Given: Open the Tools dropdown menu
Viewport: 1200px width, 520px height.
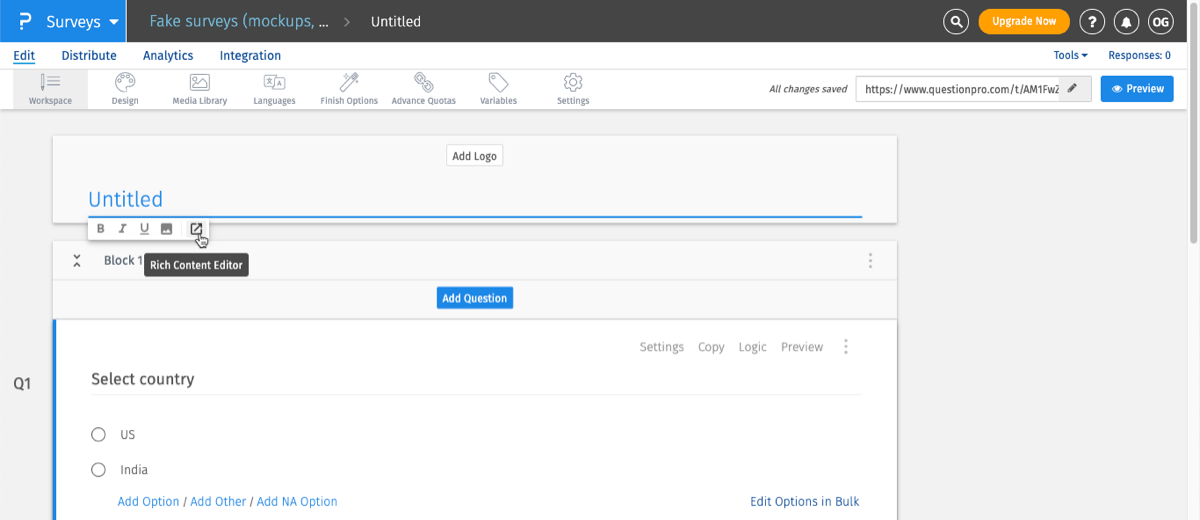Looking at the screenshot, I should (x=1070, y=56).
